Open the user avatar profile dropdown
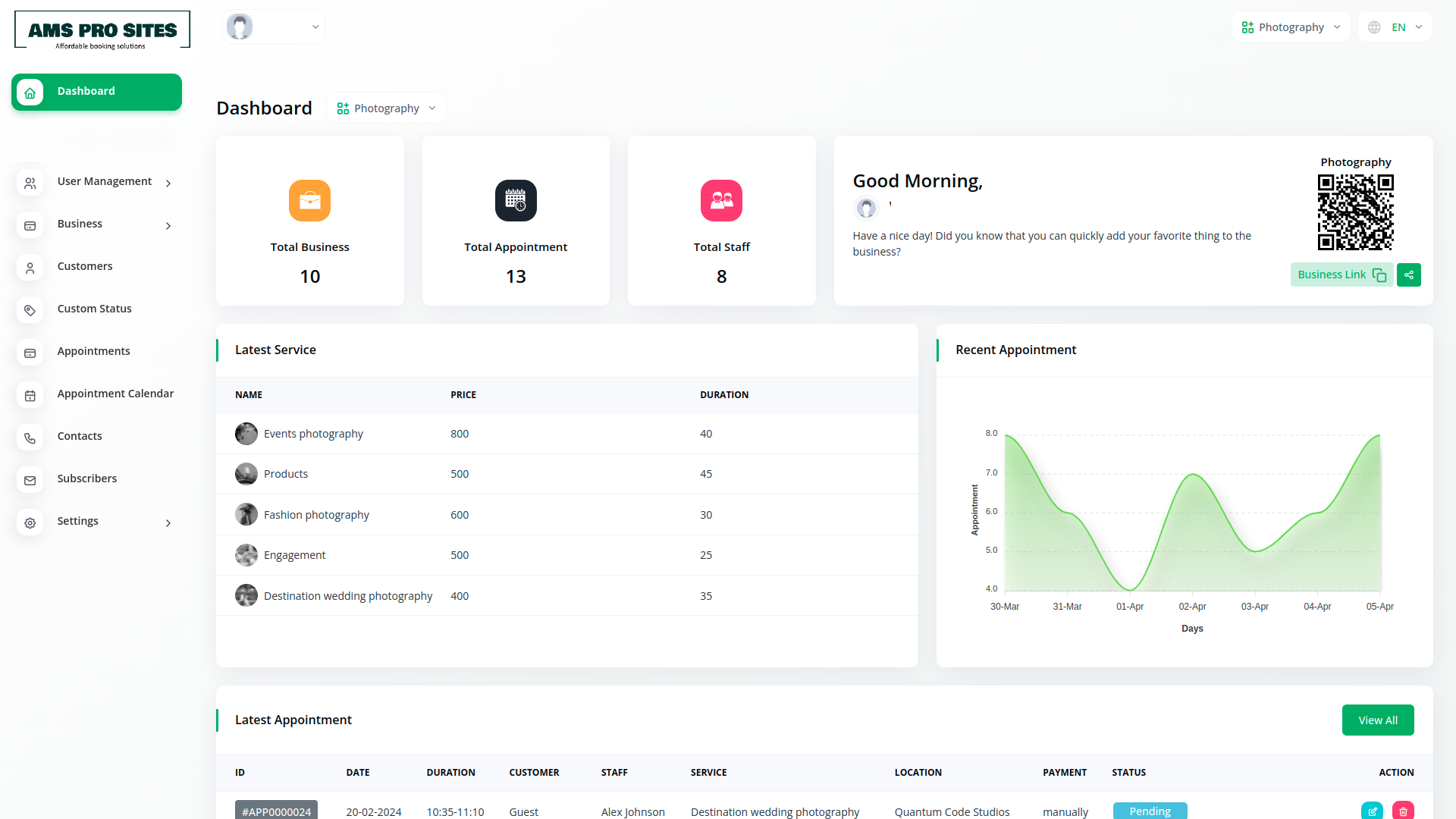Screen dimensions: 1456x819 [274, 27]
